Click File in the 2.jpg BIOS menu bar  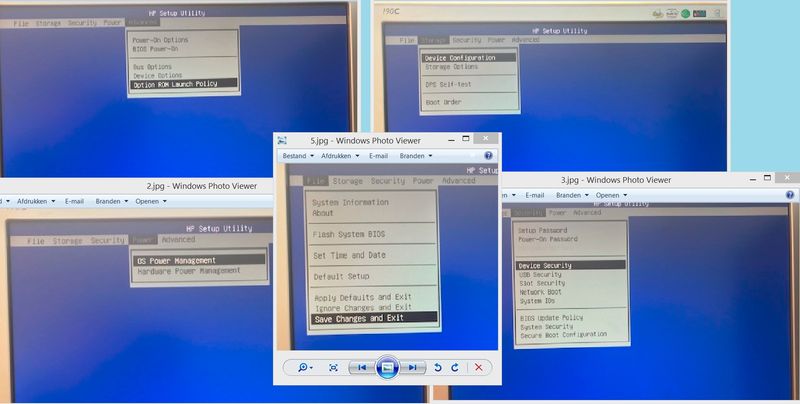pos(36,241)
